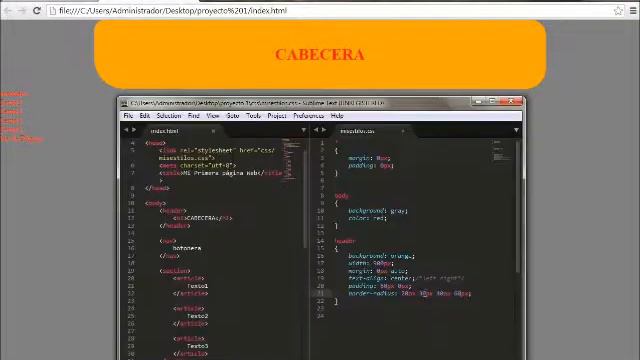Click the minimap of index.html pane

291,160
